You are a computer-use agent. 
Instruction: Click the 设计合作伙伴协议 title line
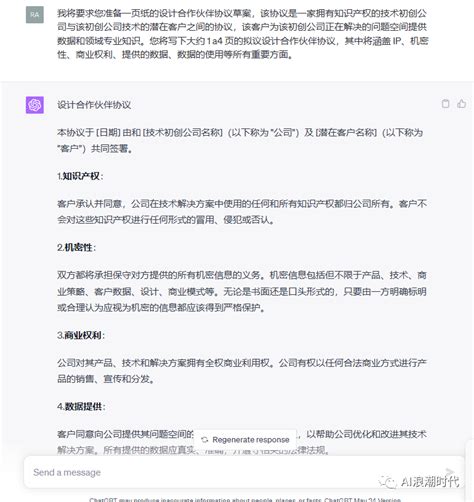point(94,105)
